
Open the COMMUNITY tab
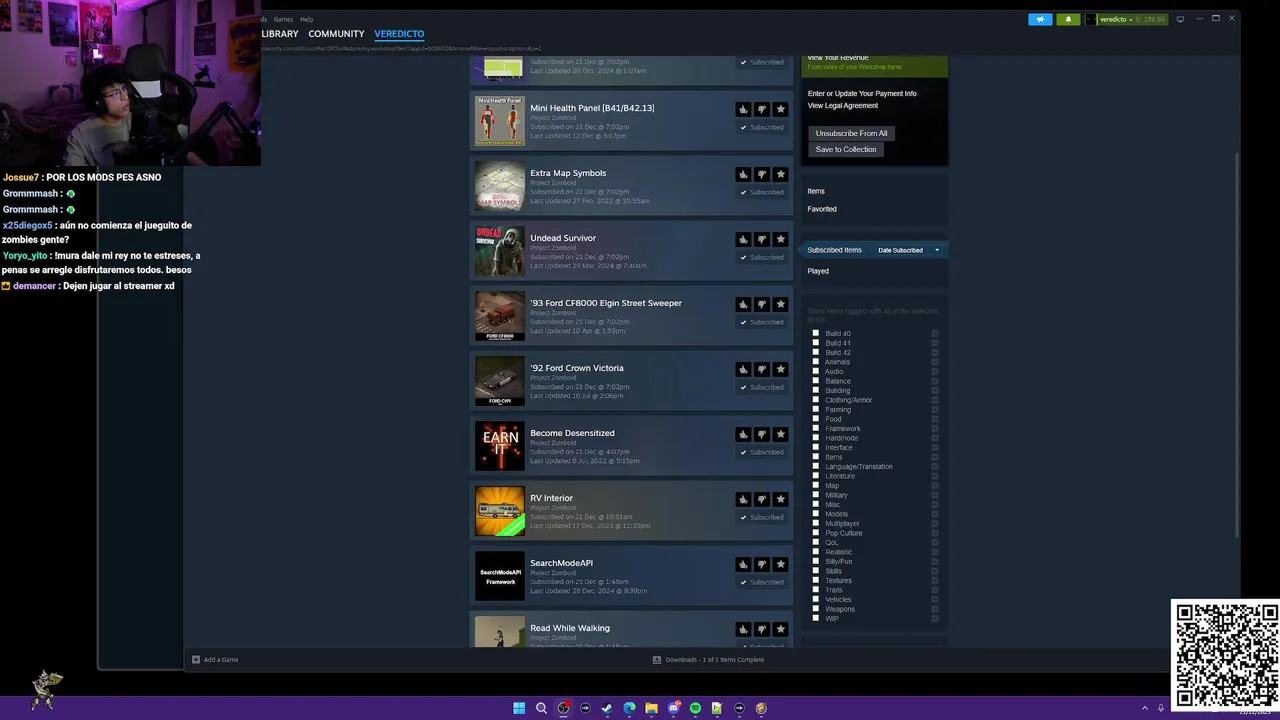point(336,34)
